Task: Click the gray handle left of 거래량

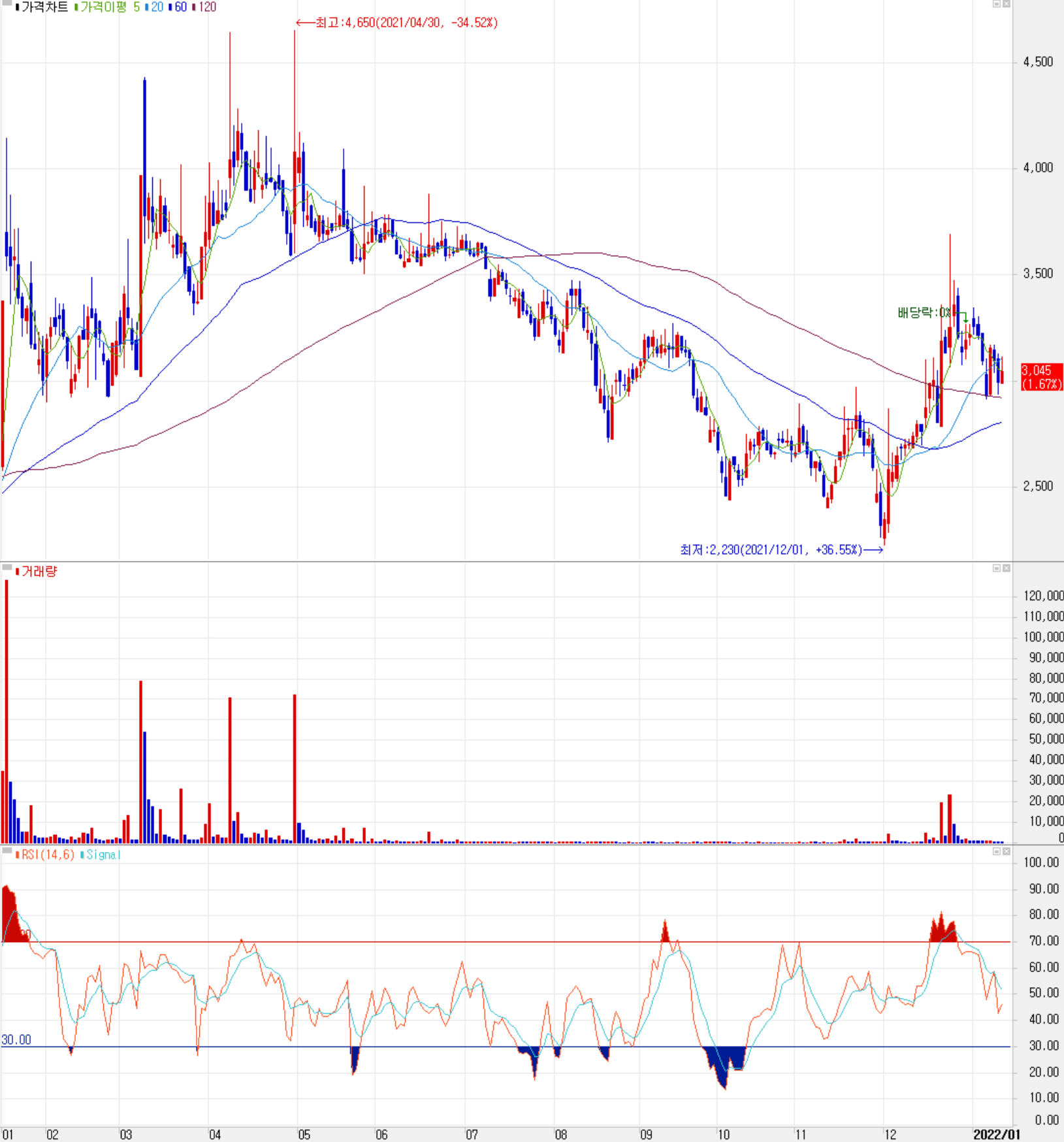Action: click(x=7, y=568)
